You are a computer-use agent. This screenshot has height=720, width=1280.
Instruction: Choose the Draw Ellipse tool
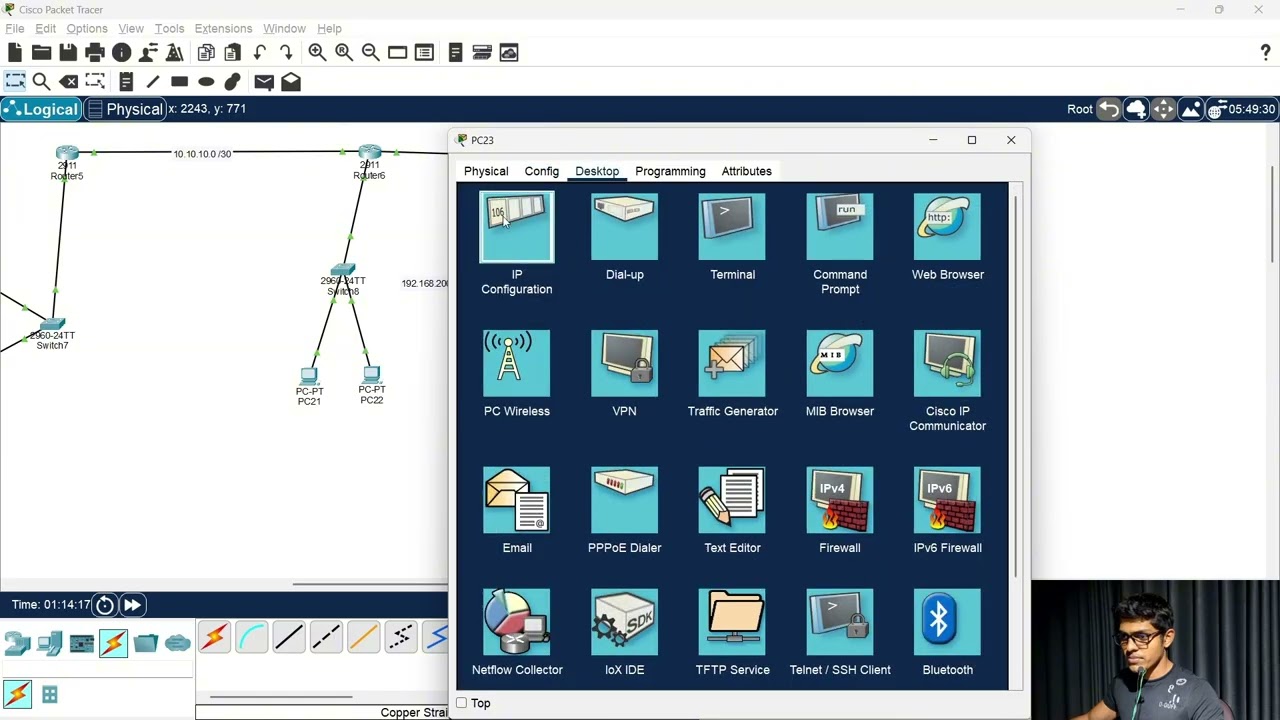206,81
